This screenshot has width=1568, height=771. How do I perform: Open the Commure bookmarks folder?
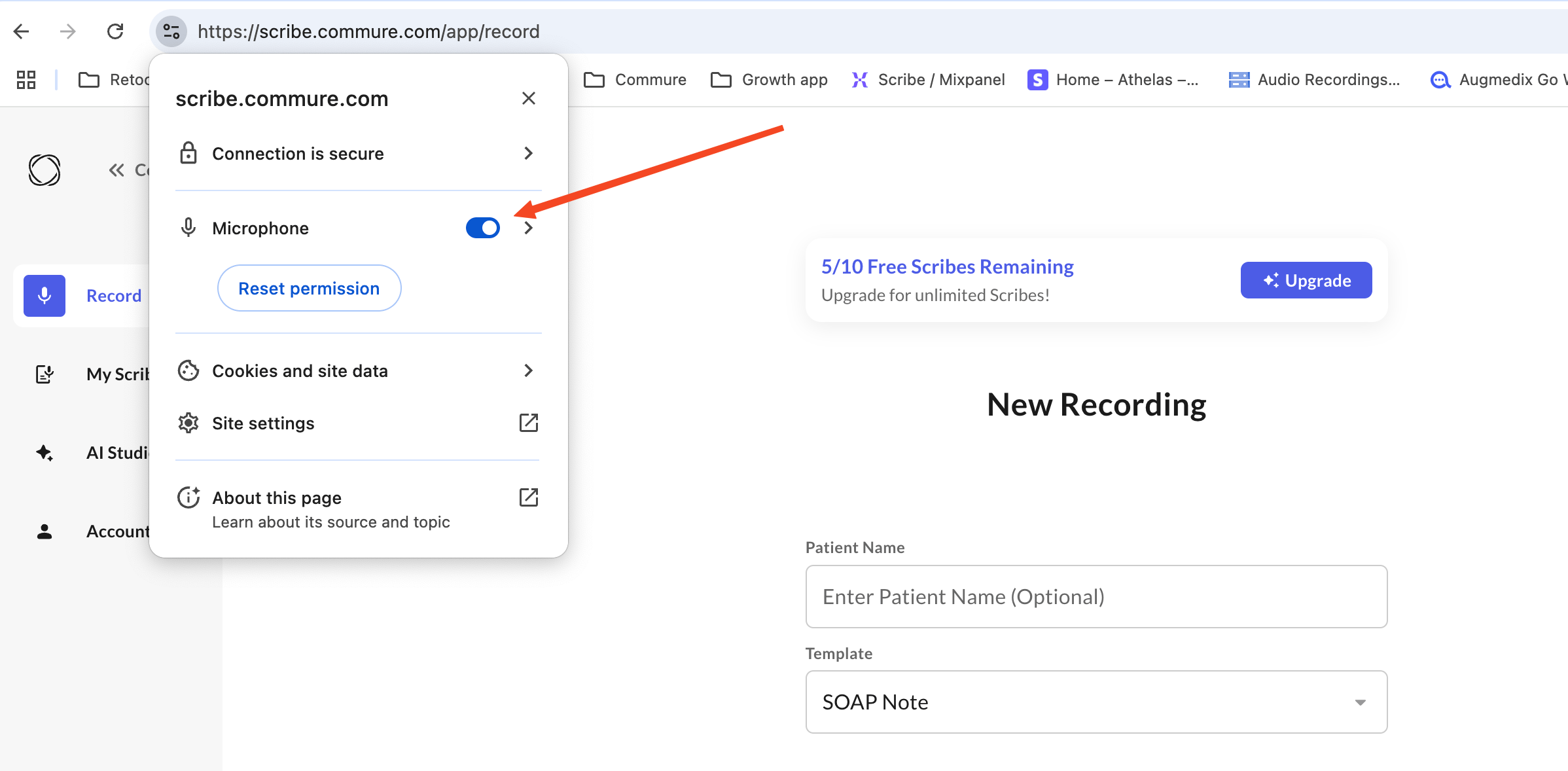(635, 80)
